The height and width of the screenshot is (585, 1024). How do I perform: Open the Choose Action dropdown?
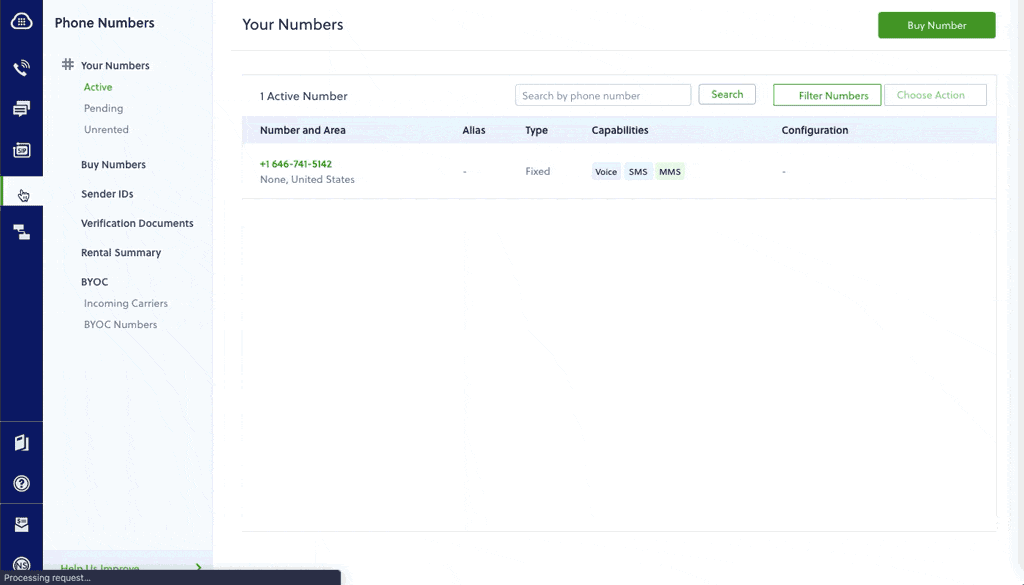(934, 94)
